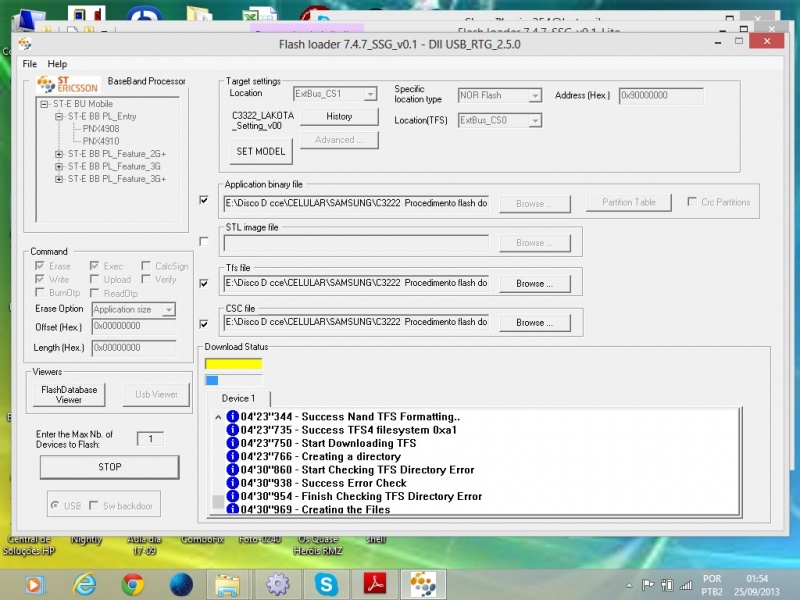Toggle the ReadOtp checkbox
The width and height of the screenshot is (800, 600).
94,293
